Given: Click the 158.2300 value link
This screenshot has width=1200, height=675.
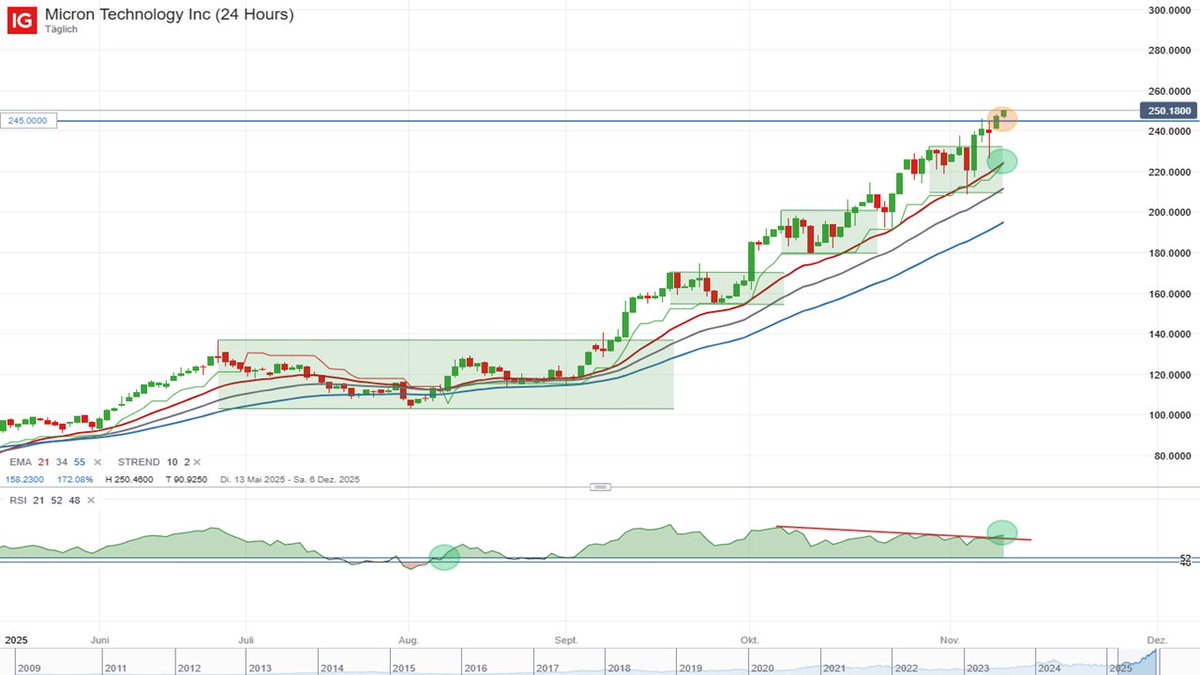Looking at the screenshot, I should pos(24,479).
